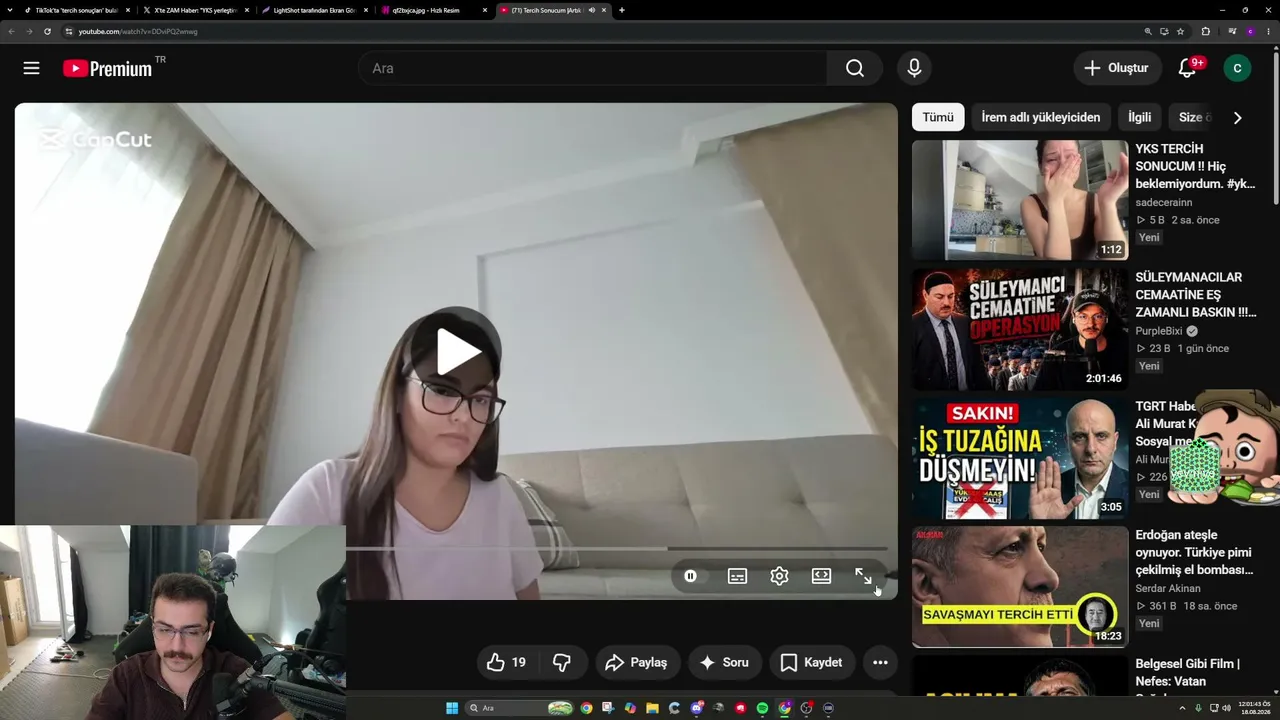The width and height of the screenshot is (1280, 720).
Task: Mute the YouTube tab via speaker icon
Action: click(591, 10)
